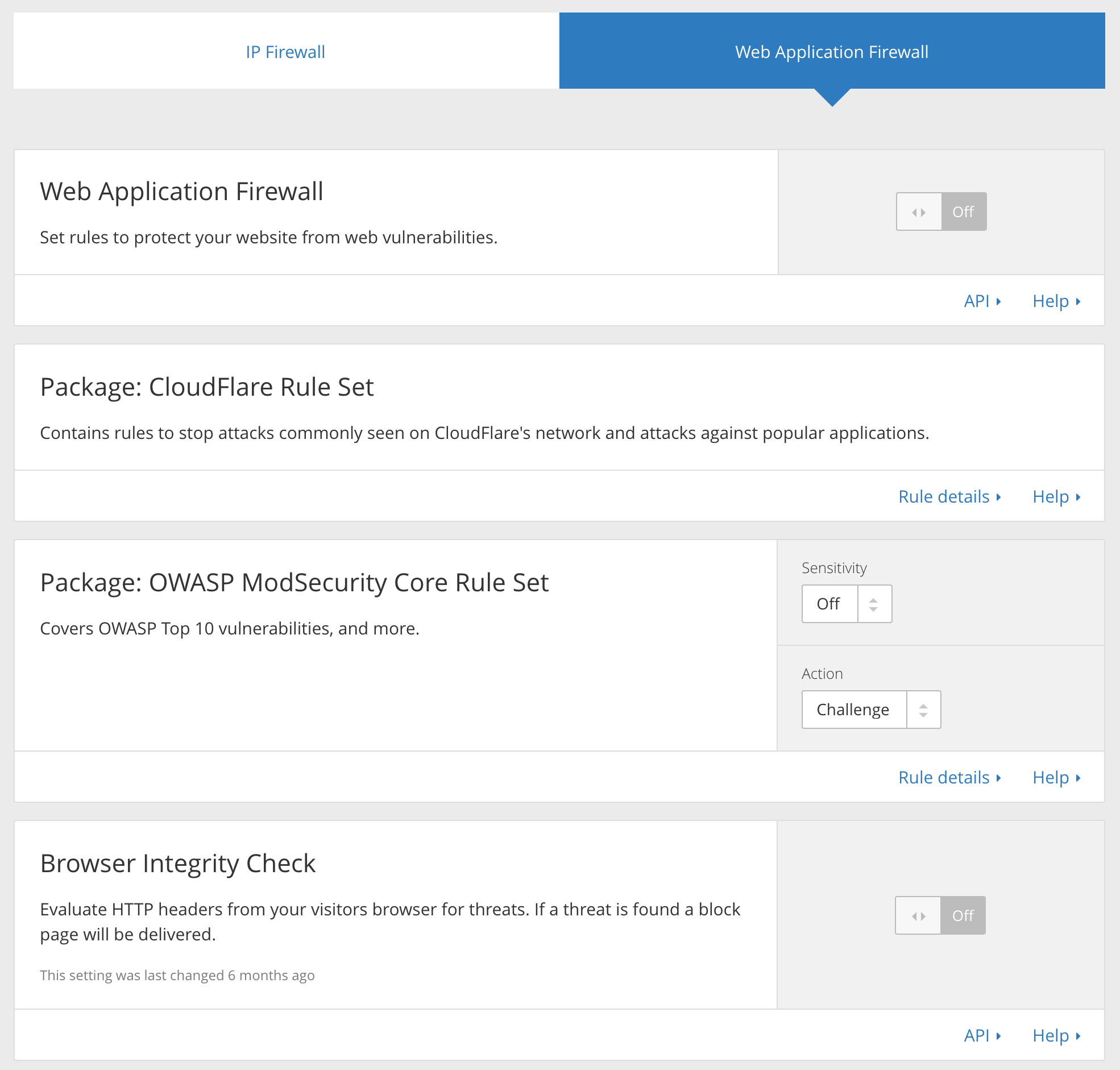
Task: Toggle the Browser Integrity Check on/off
Action: (x=939, y=914)
